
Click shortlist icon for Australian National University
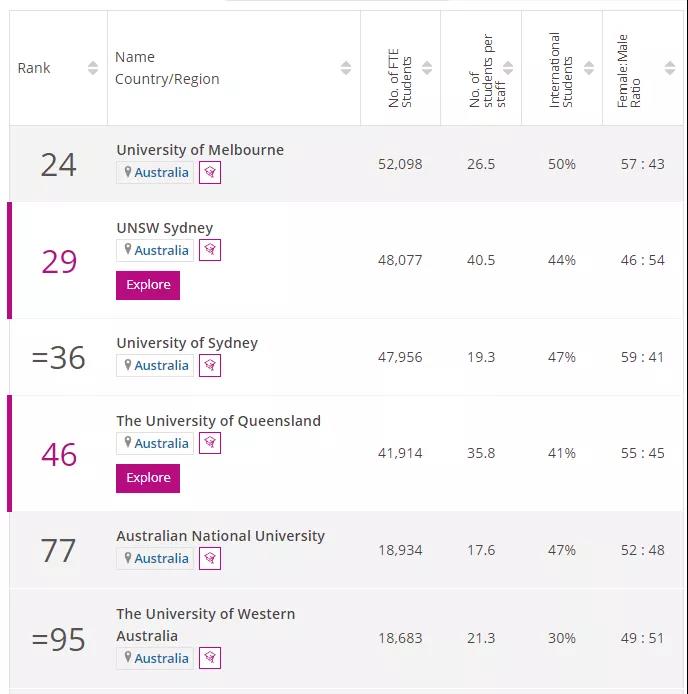coord(210,558)
